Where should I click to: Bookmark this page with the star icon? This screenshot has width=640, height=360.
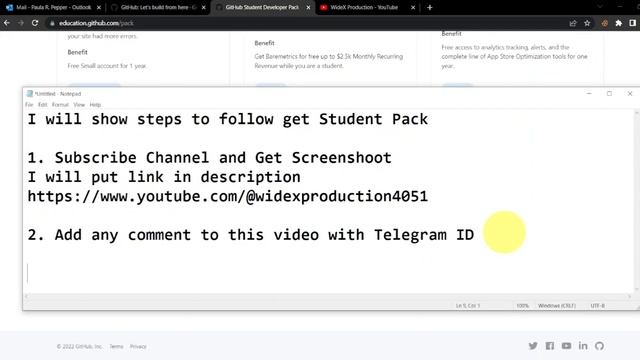tap(587, 23)
